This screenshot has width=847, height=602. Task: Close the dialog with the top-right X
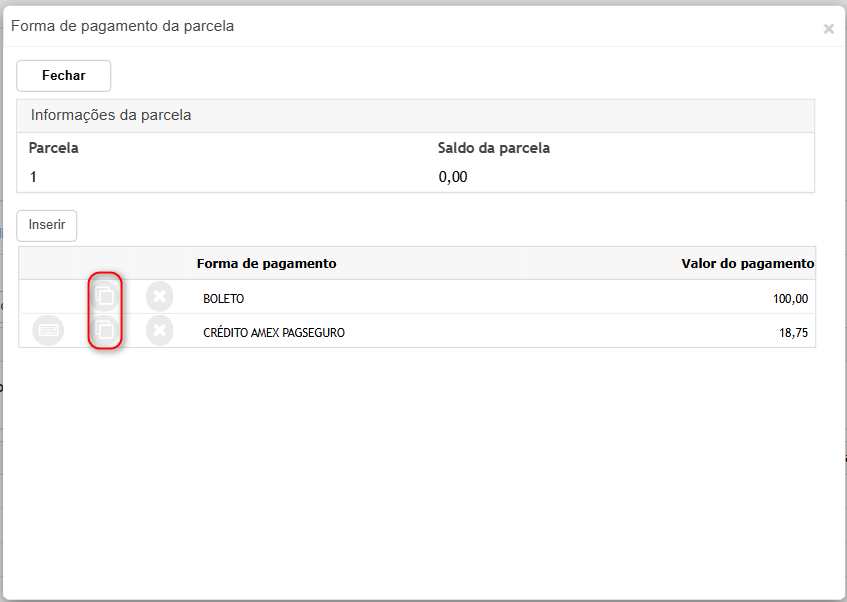(x=828, y=29)
